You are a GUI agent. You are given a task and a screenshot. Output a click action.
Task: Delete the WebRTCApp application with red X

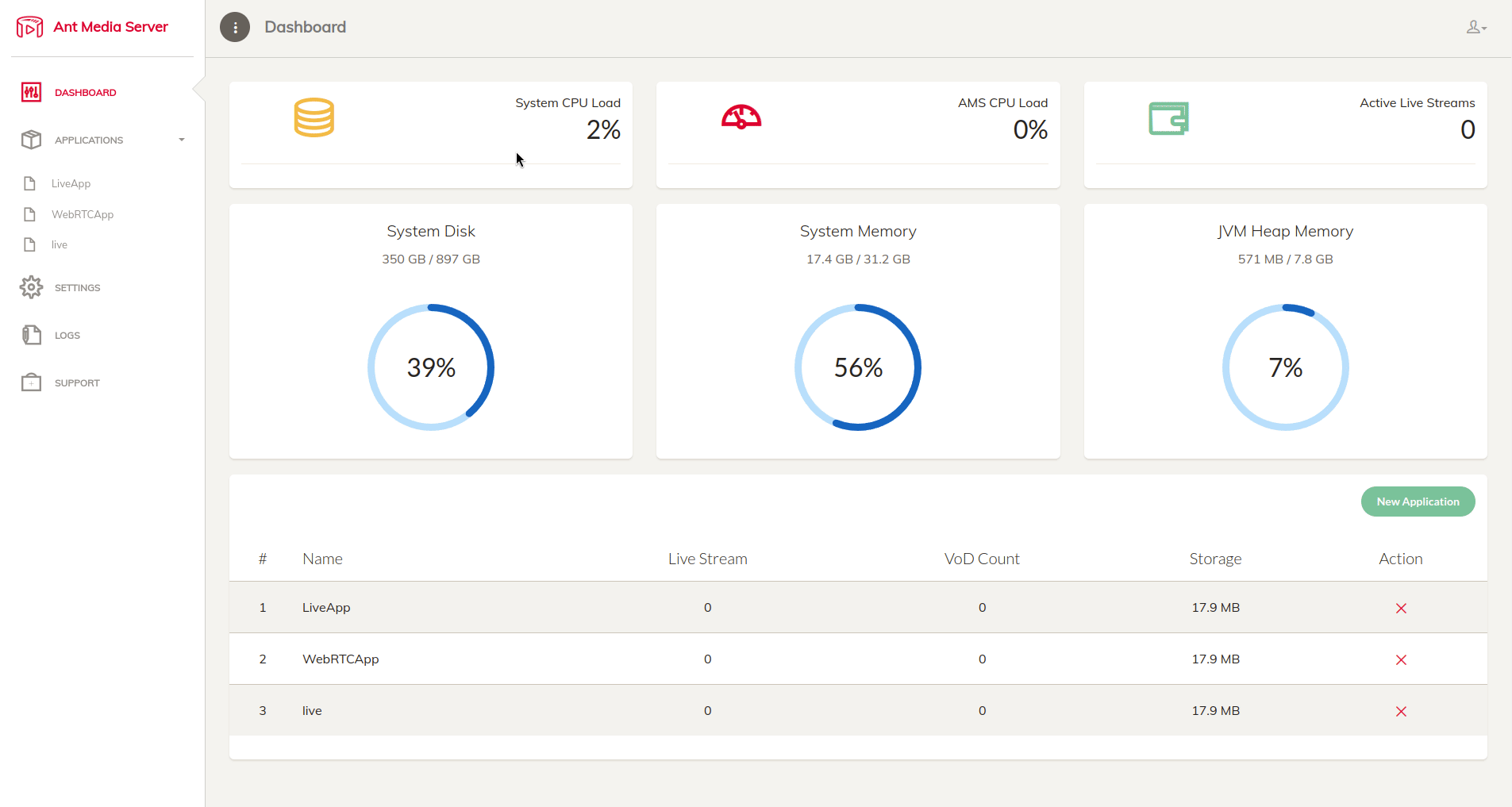tap(1401, 659)
